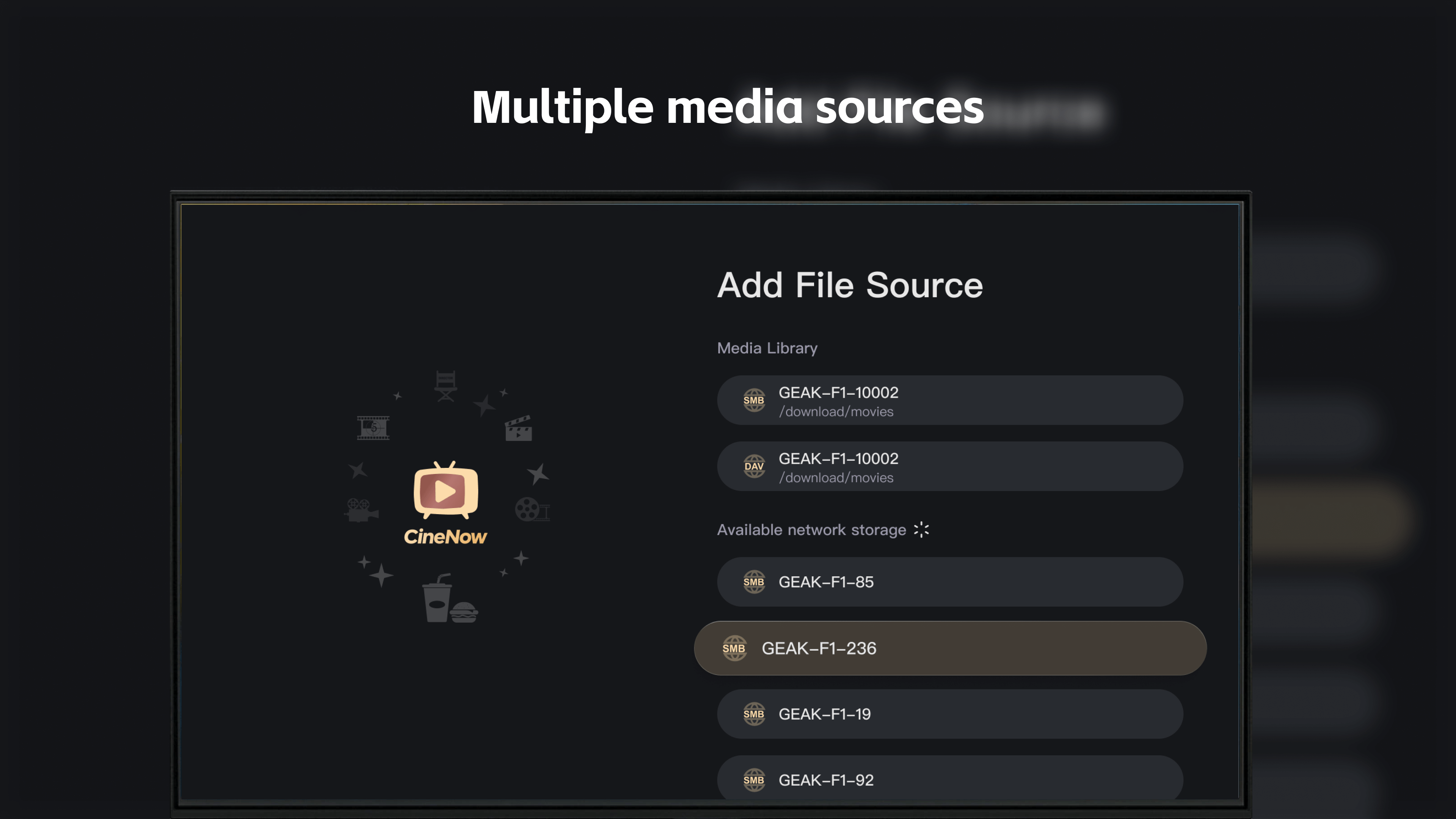
Task: Click SMB globe icon beside GEAK-F1-92
Action: click(x=754, y=780)
